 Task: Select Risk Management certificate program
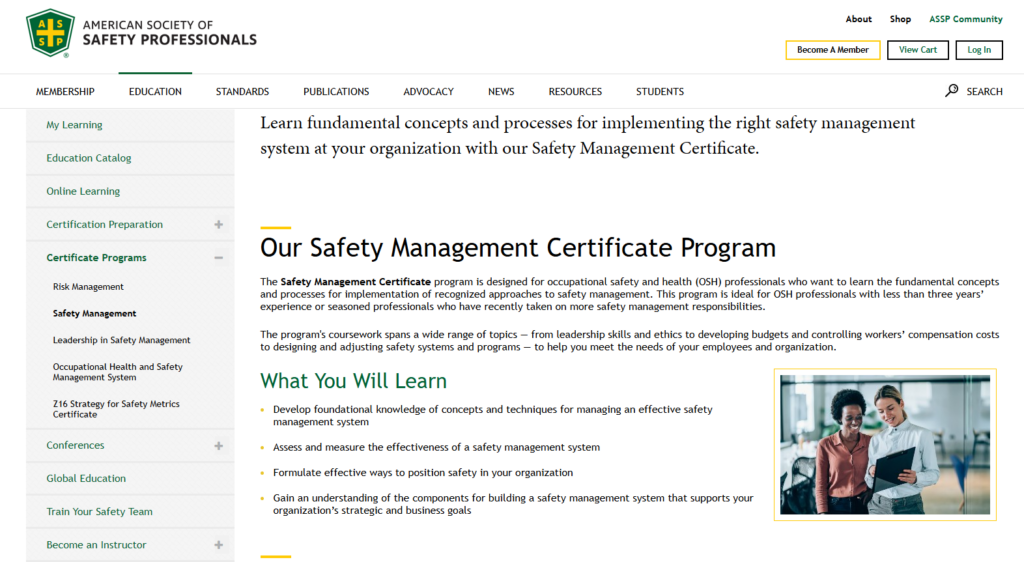point(88,287)
